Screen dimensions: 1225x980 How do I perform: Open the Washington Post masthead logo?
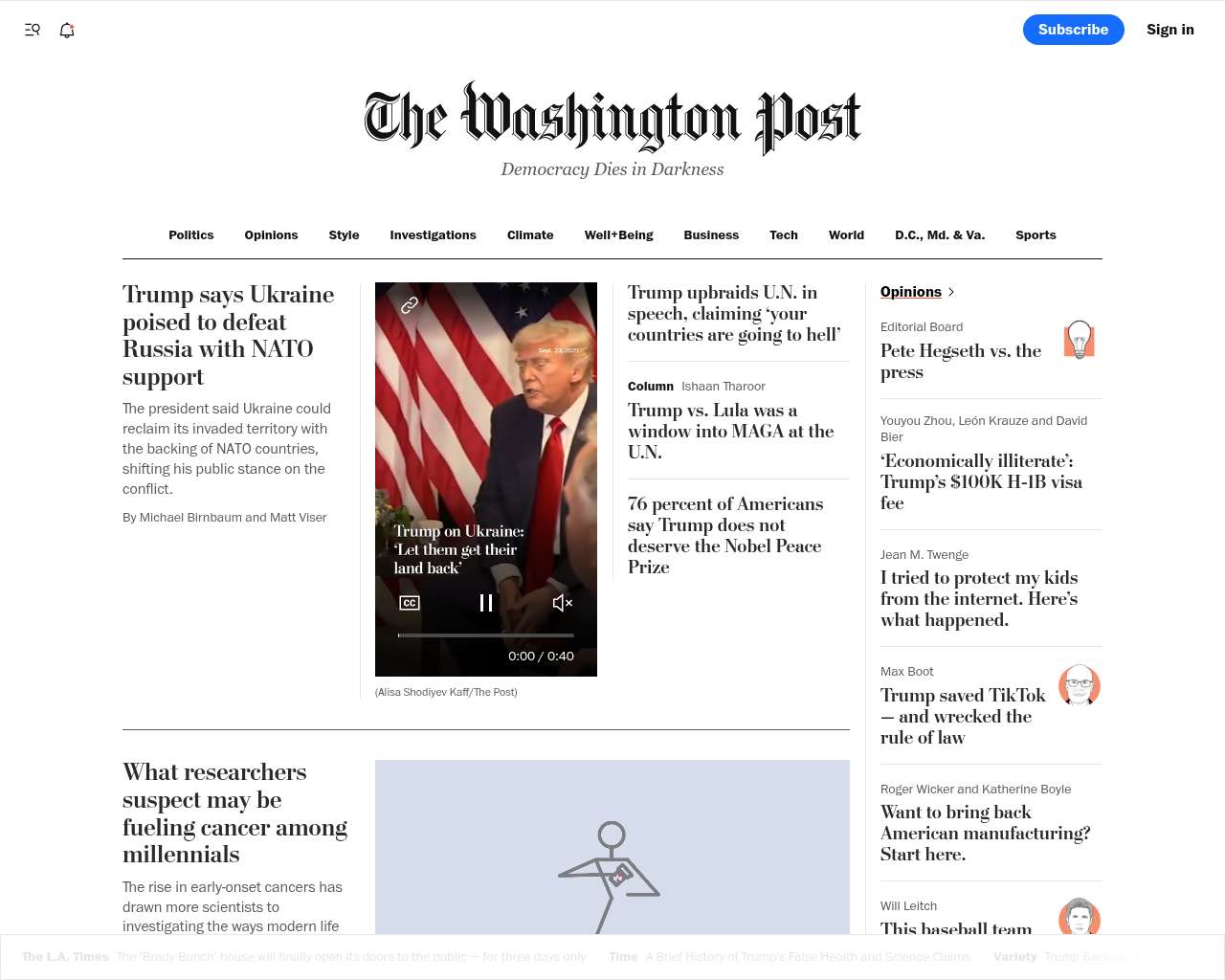pyautogui.click(x=612, y=118)
